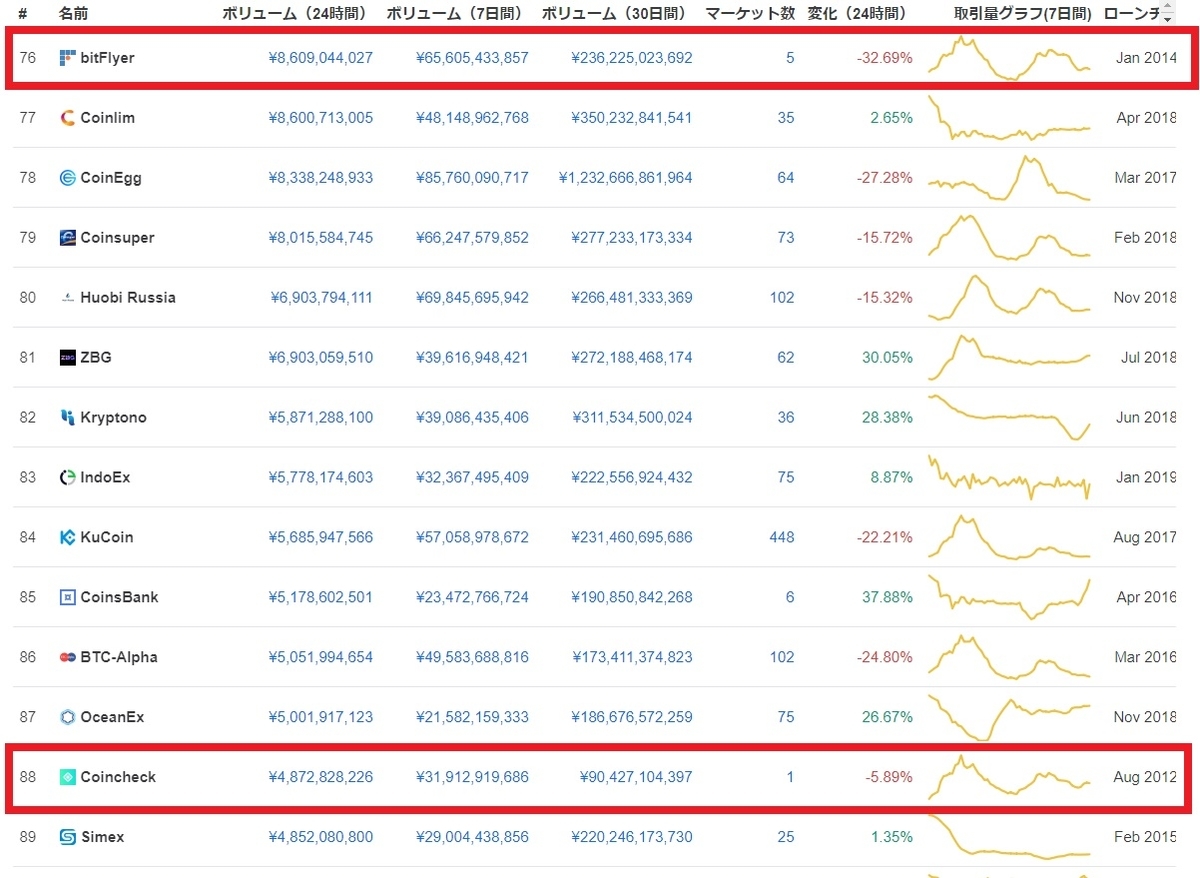Sort by the 名前 column header

pyautogui.click(x=73, y=14)
